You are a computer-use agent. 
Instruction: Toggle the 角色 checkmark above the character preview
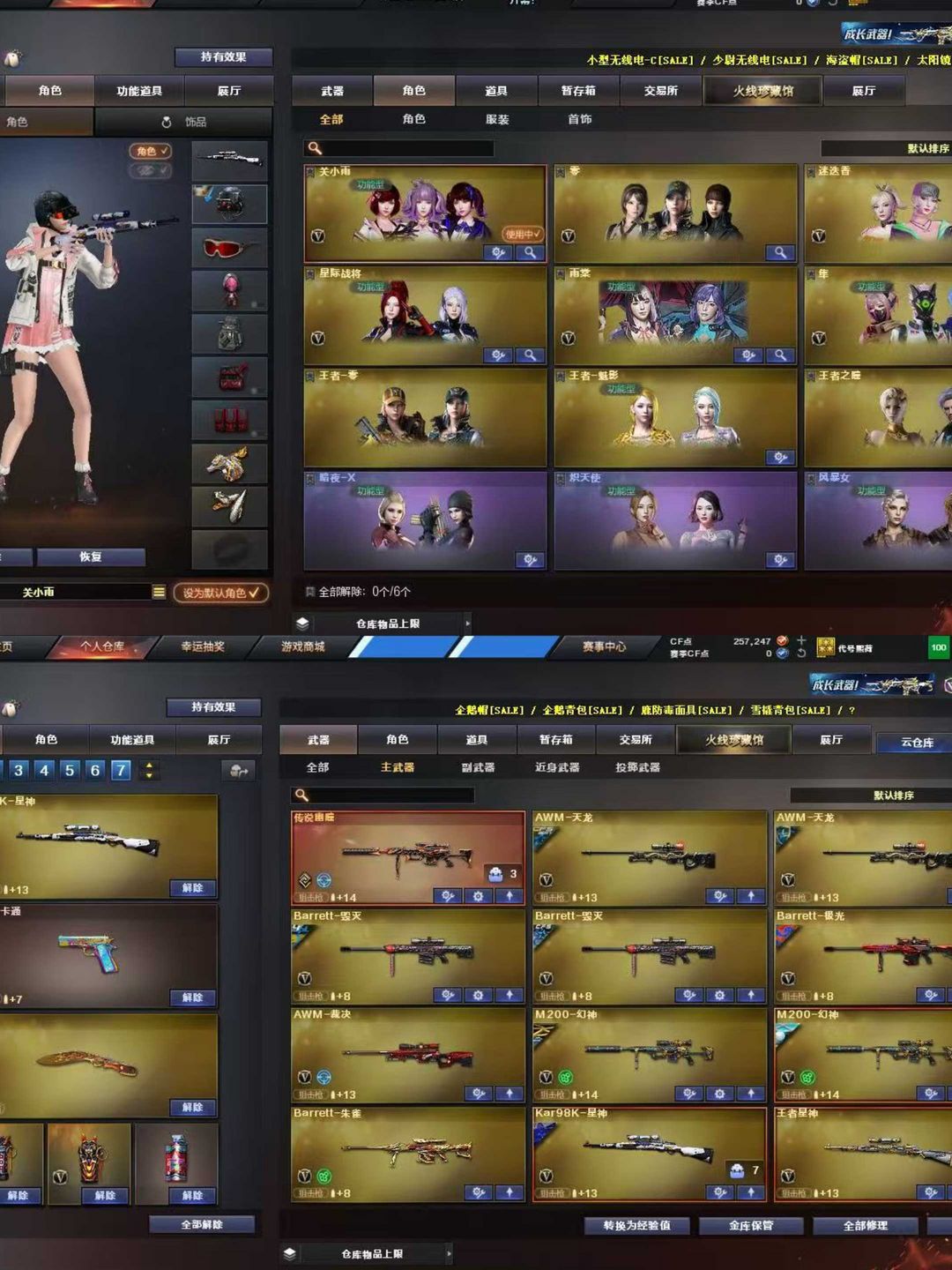coord(151,151)
